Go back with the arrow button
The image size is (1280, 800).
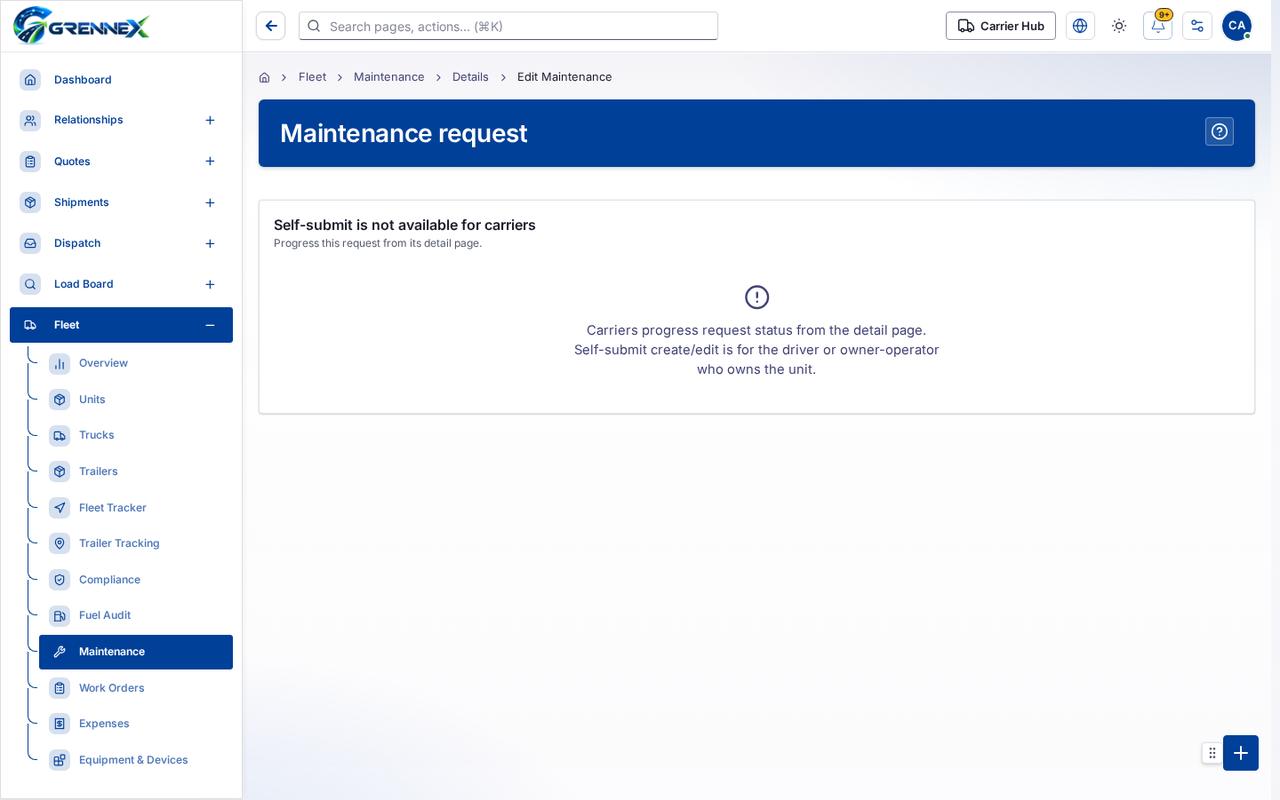271,26
